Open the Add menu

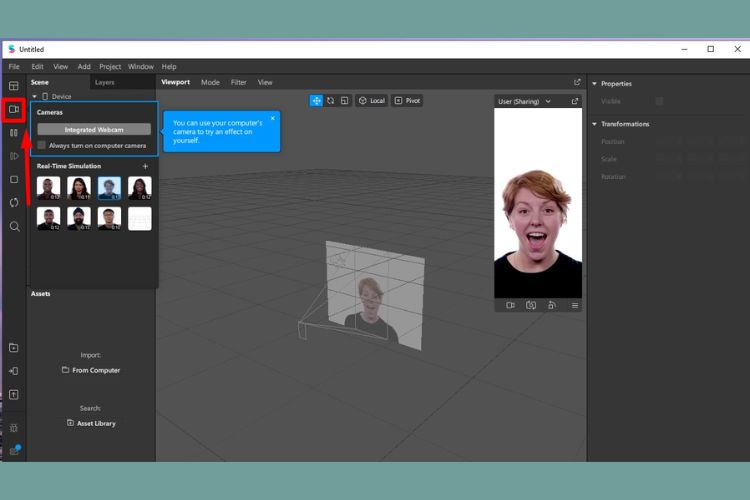click(84, 67)
